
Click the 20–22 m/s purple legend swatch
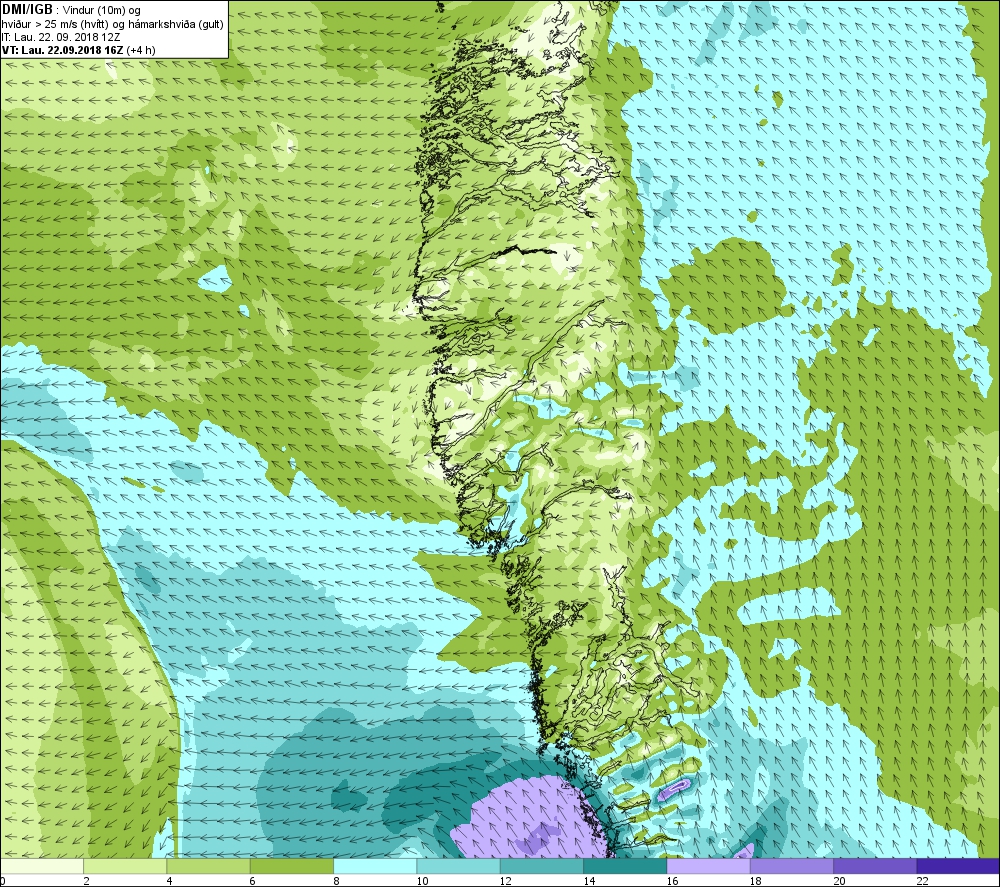click(x=874, y=866)
